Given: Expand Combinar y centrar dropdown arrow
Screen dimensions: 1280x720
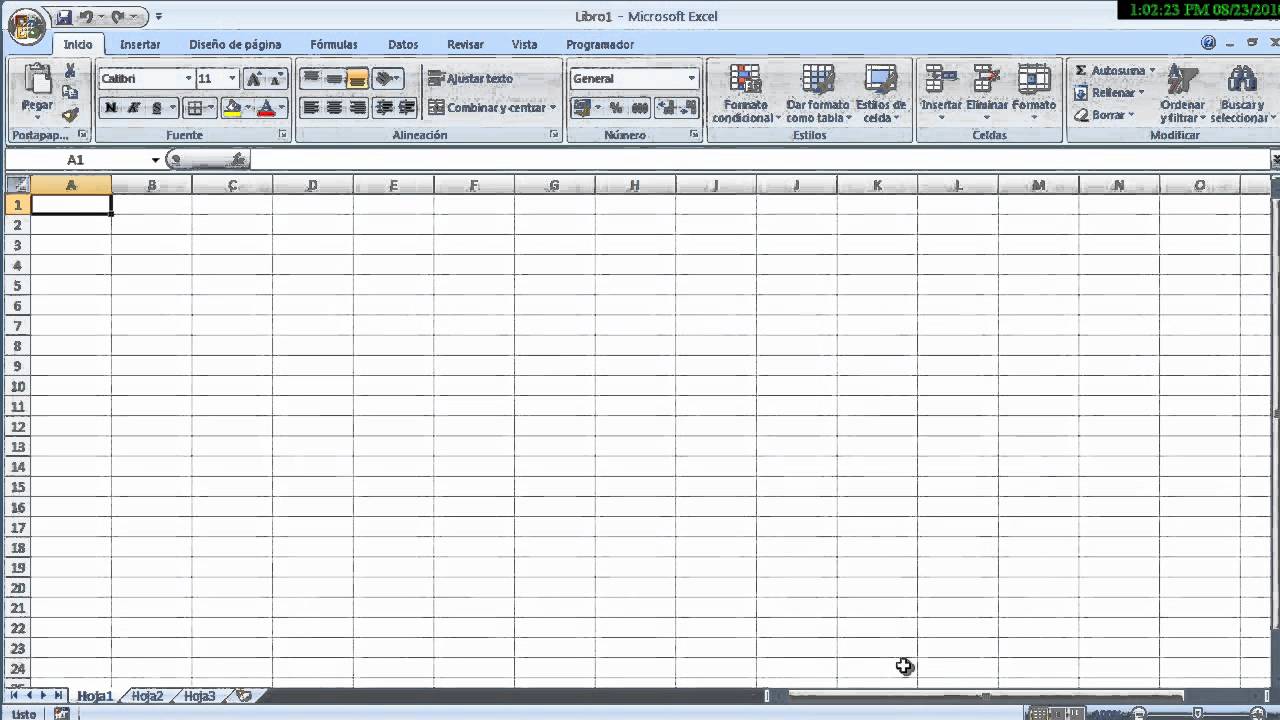Looking at the screenshot, I should [x=552, y=108].
